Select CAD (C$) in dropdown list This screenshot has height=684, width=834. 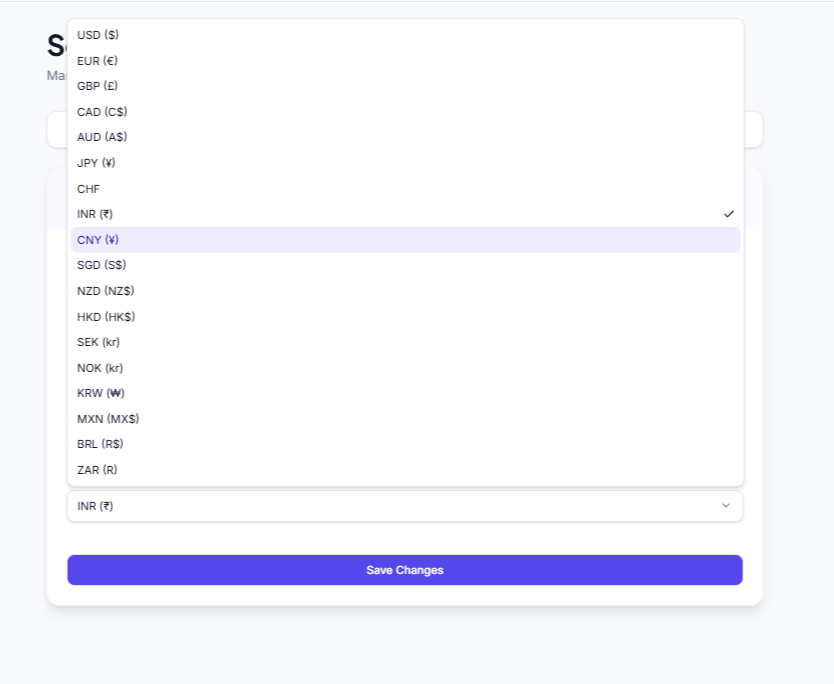pos(102,112)
